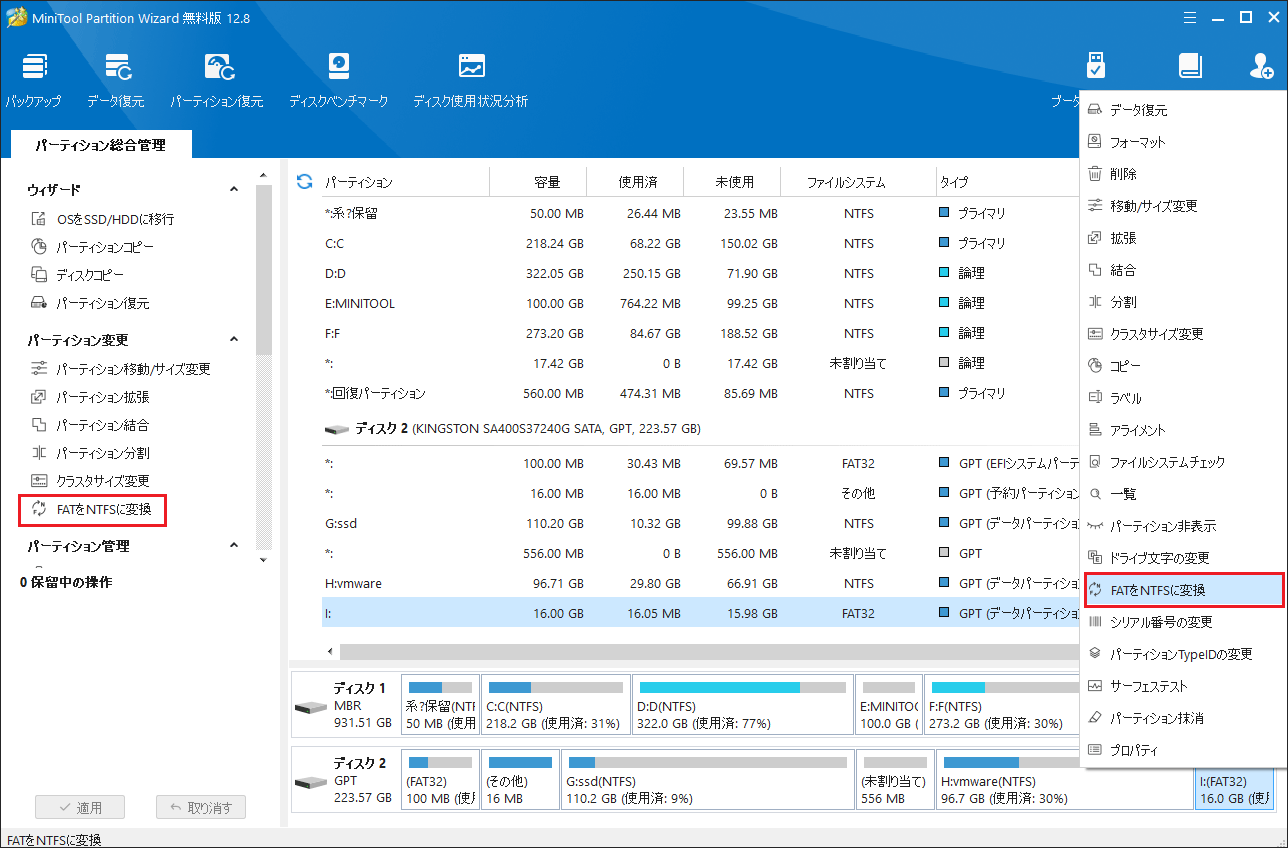Image resolution: width=1288 pixels, height=848 pixels.
Task: Select パーティション非表示 in context menu
Action: click(1183, 526)
